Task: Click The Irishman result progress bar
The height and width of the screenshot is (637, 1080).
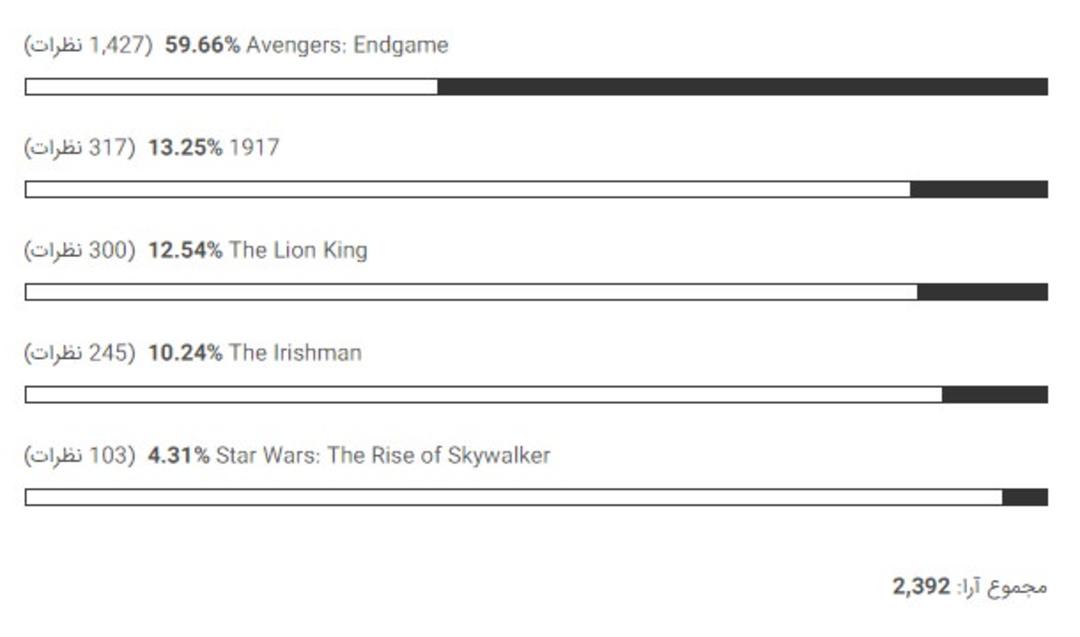Action: (x=536, y=395)
